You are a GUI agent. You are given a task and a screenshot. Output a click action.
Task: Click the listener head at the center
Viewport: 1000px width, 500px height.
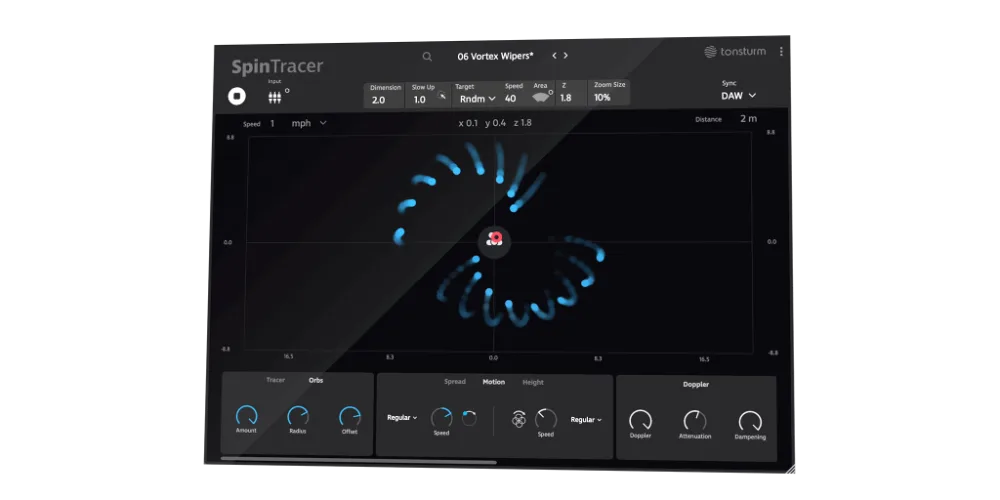coord(494,240)
